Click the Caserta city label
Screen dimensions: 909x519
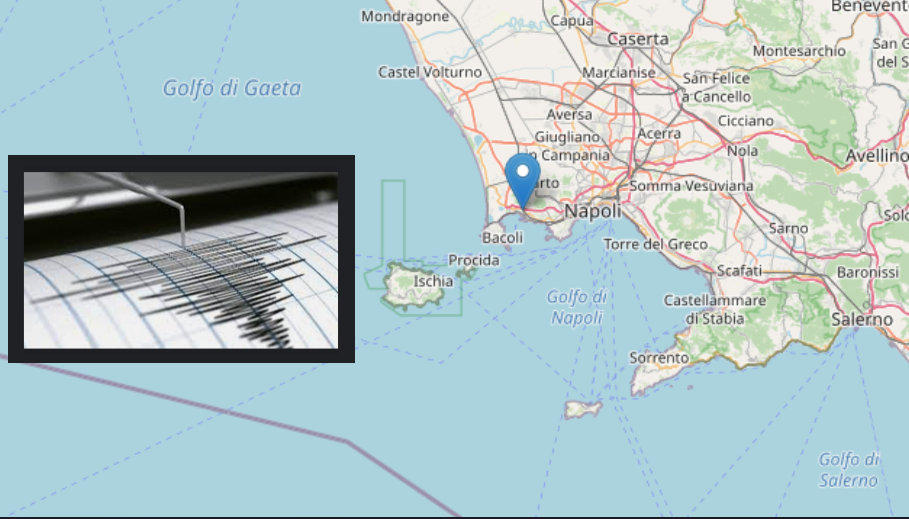[x=638, y=39]
